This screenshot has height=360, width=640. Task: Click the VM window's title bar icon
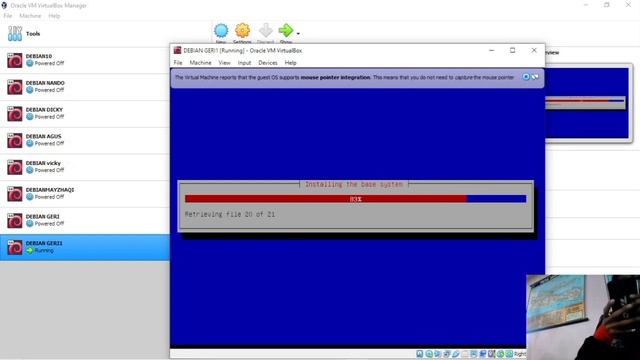(177, 50)
